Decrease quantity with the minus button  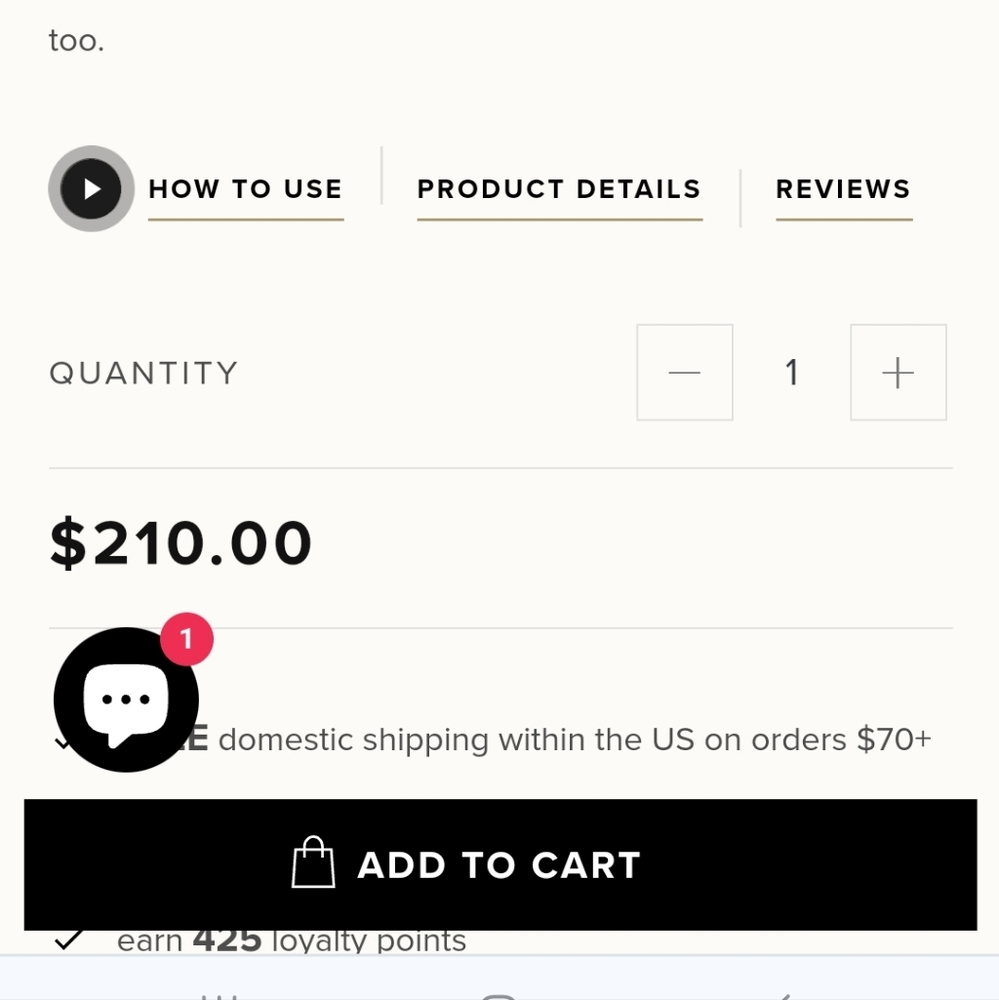coord(684,372)
